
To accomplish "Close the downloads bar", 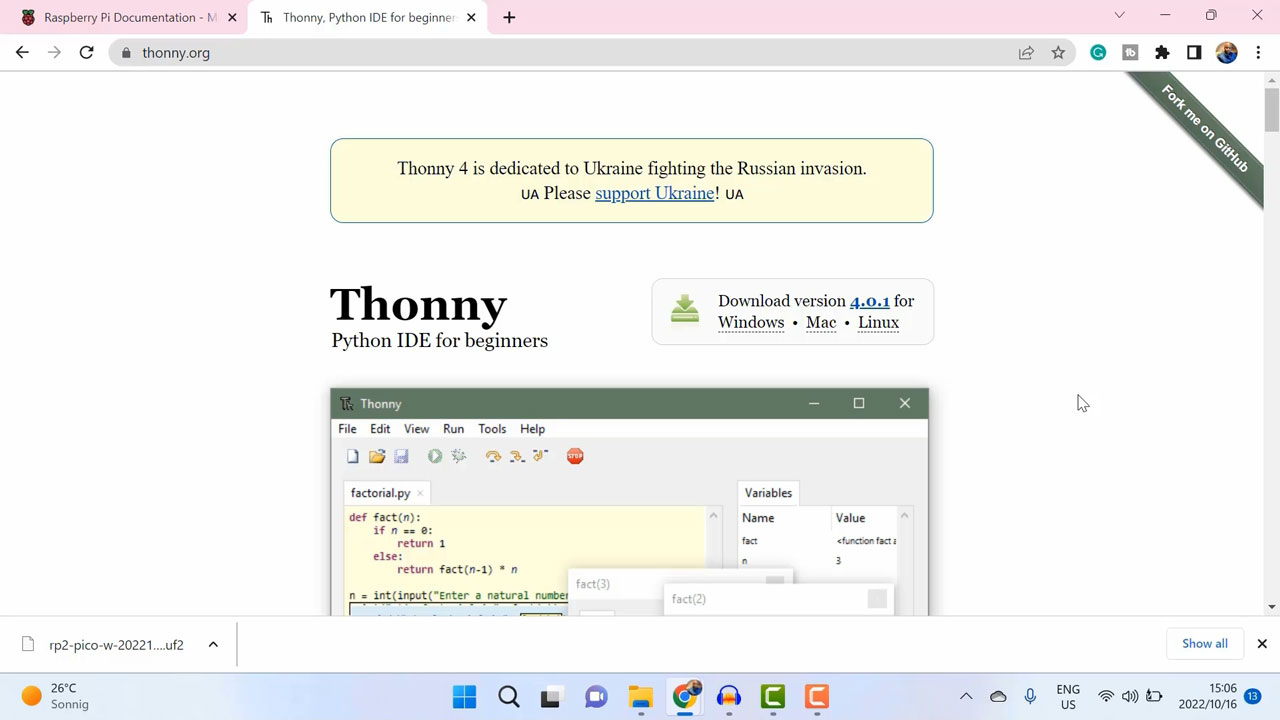I will tap(1262, 644).
